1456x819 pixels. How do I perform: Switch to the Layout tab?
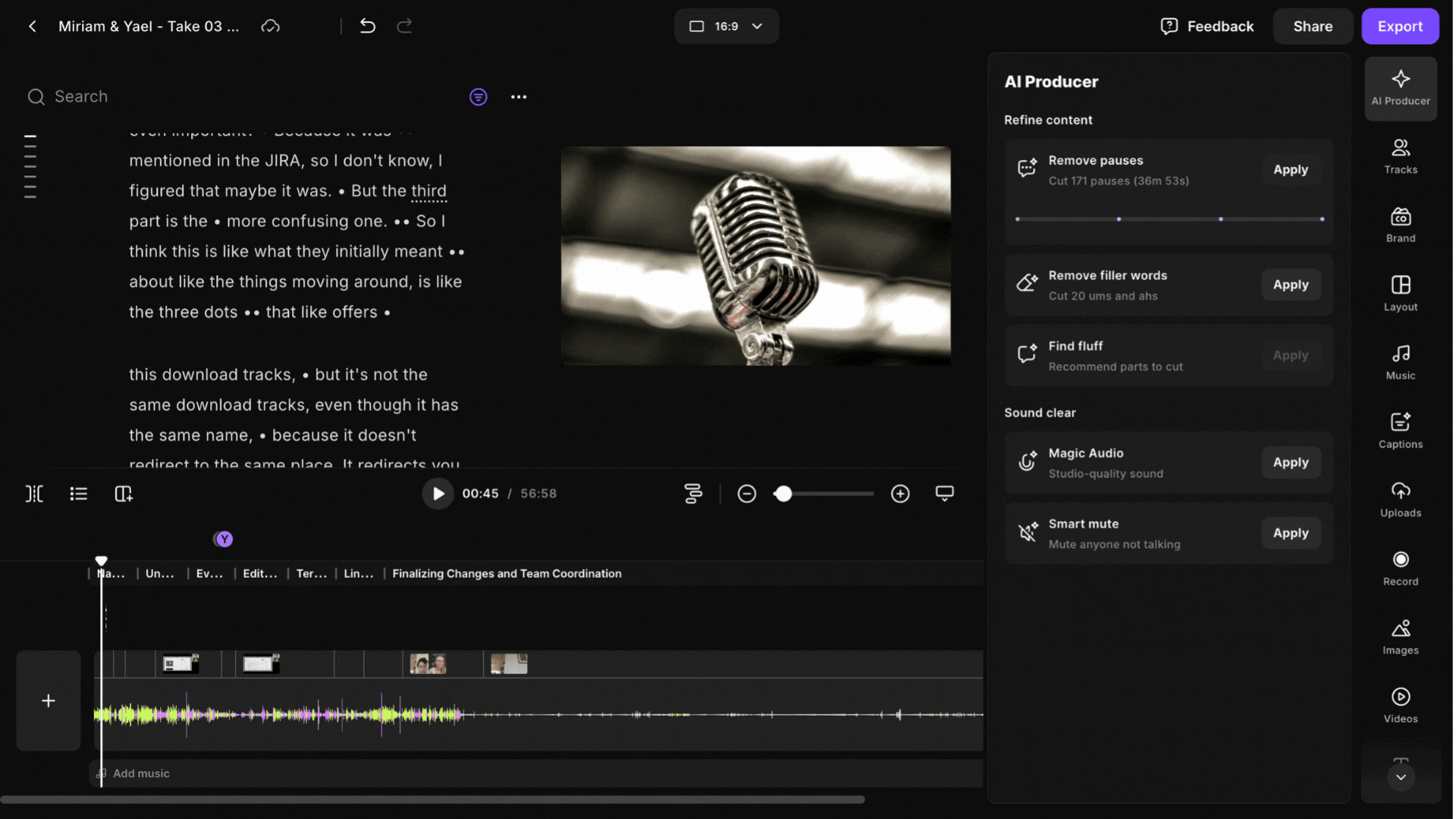coord(1400,293)
